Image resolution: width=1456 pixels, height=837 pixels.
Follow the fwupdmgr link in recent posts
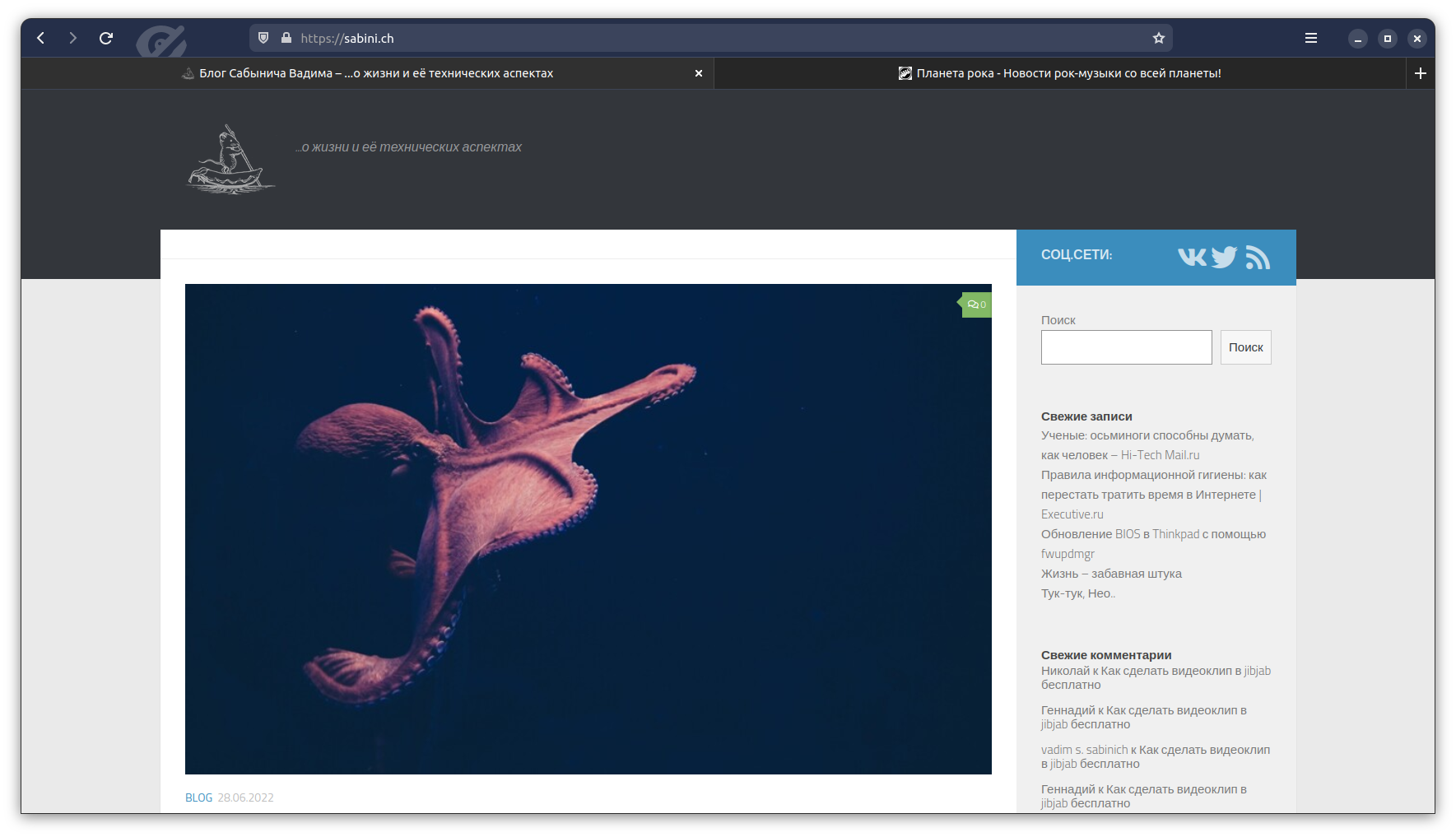point(1068,553)
